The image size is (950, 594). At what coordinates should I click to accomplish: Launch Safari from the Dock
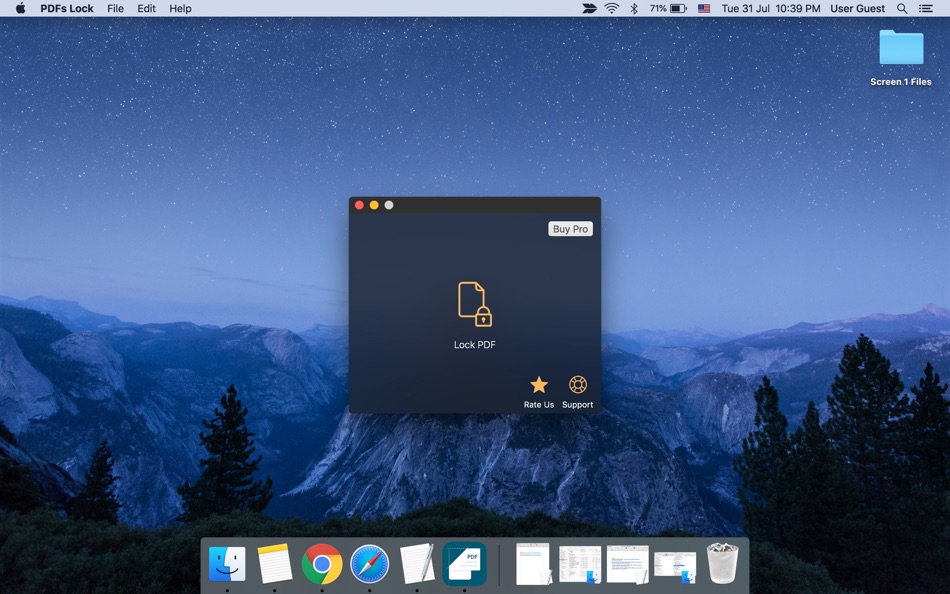(370, 564)
